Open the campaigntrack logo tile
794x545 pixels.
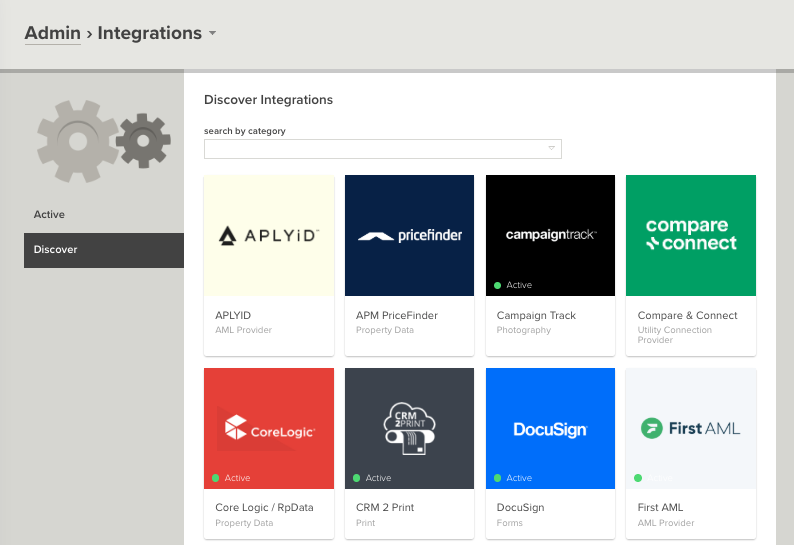click(x=550, y=236)
